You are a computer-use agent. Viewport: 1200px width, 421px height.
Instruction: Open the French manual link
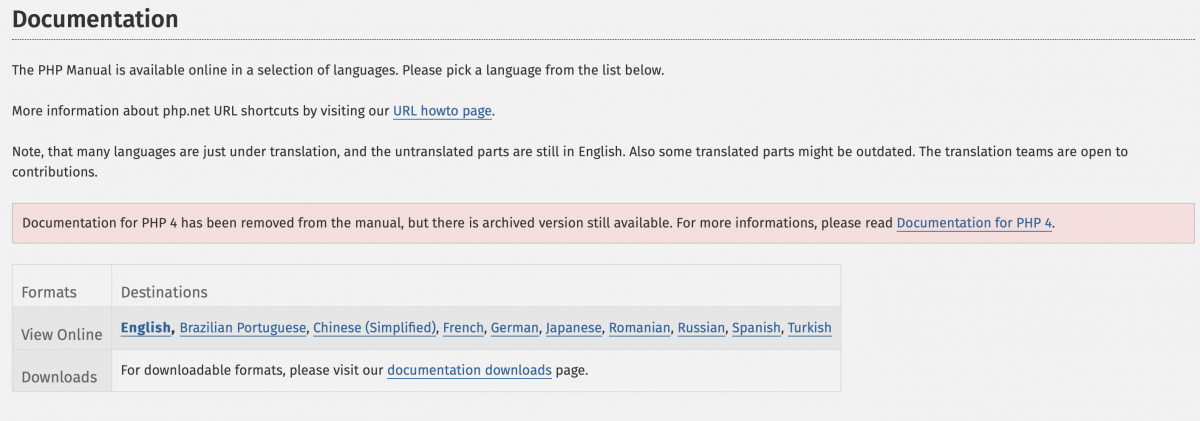[x=463, y=327]
